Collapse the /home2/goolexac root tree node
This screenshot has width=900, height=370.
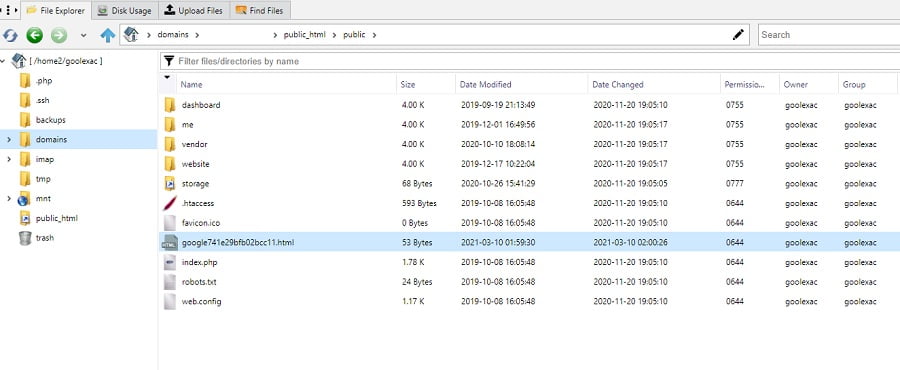(3, 61)
